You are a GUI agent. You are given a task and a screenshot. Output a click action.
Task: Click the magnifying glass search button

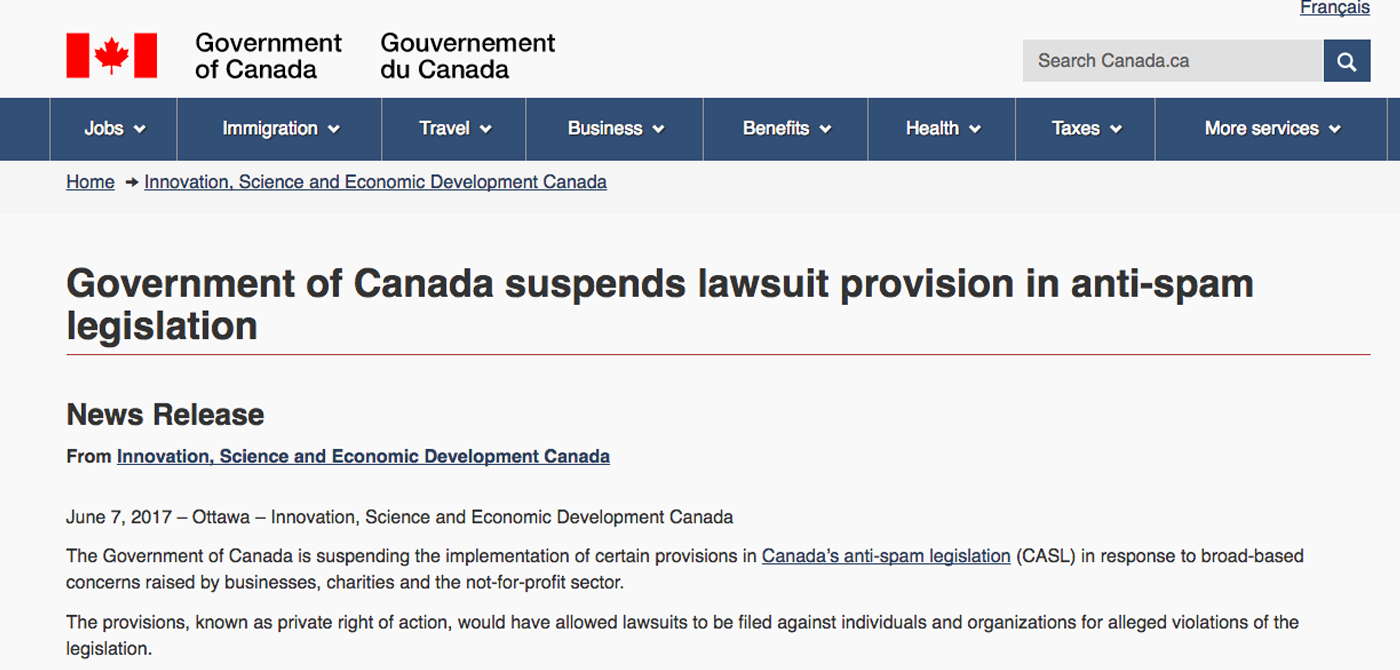(1347, 61)
